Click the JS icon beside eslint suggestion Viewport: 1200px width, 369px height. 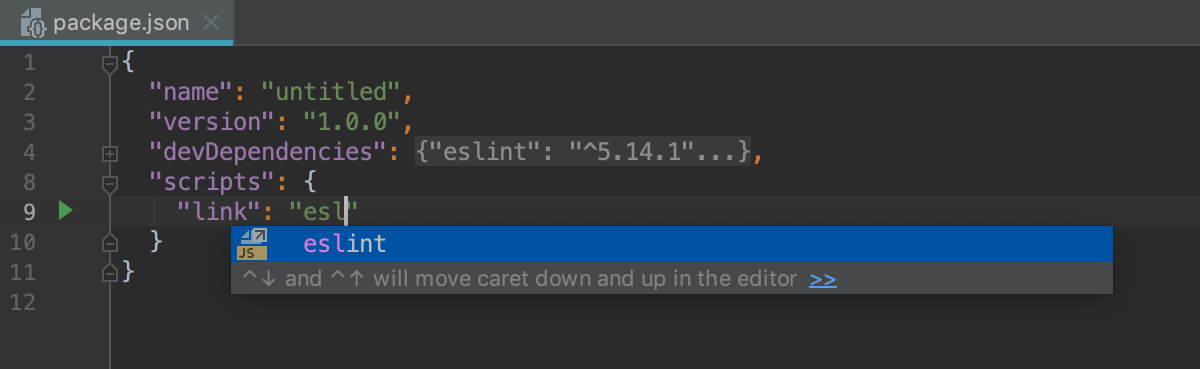254,244
